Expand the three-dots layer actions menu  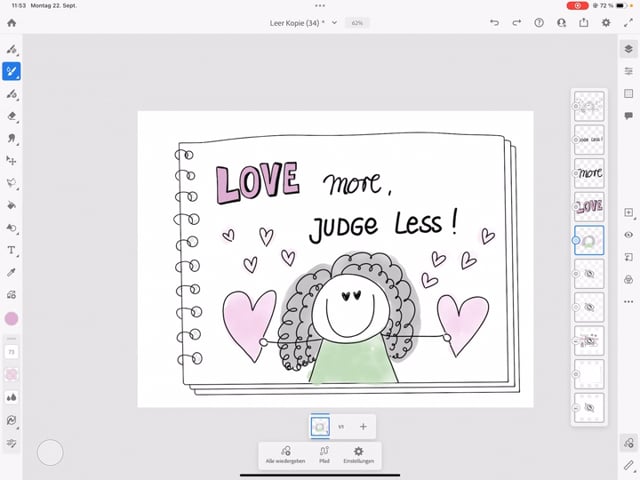[628, 301]
